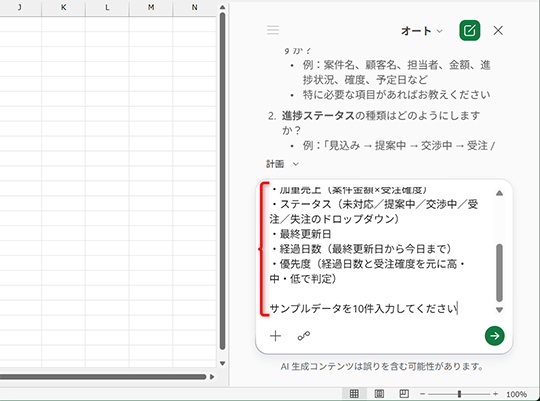Switch to Normal view in the status bar
The image size is (540, 401).
coord(354,393)
